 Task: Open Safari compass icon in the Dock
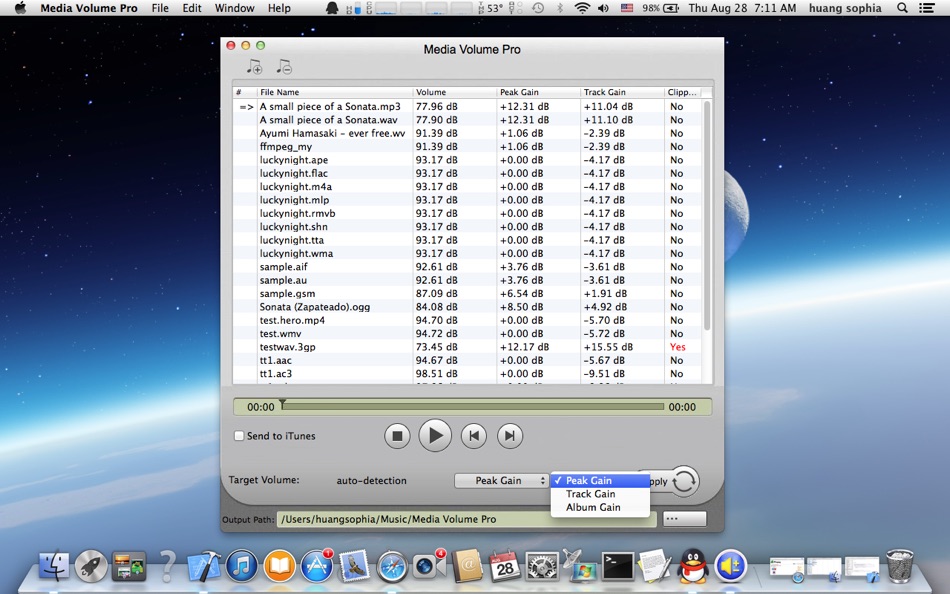tap(392, 567)
